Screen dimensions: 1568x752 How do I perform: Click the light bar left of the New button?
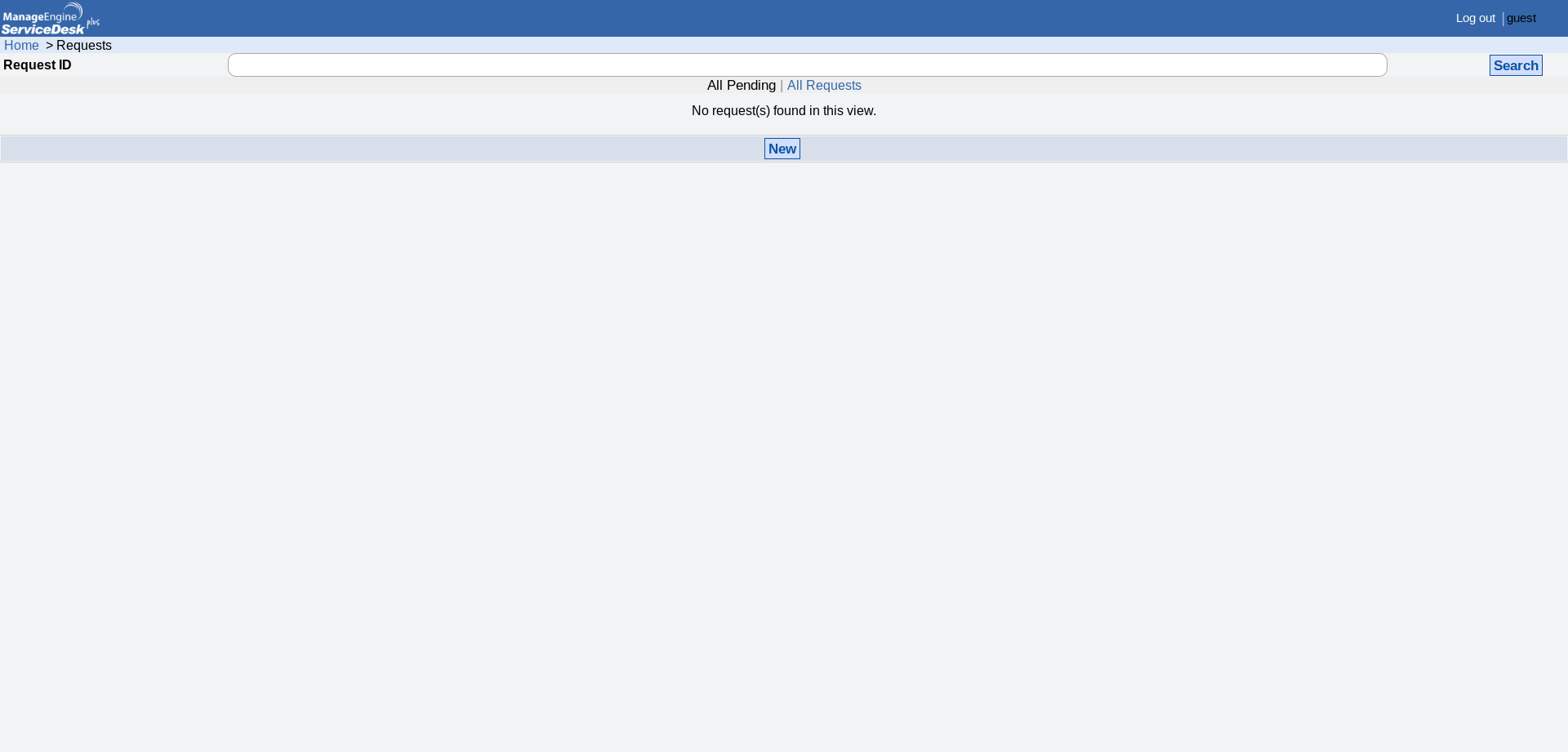(x=376, y=149)
